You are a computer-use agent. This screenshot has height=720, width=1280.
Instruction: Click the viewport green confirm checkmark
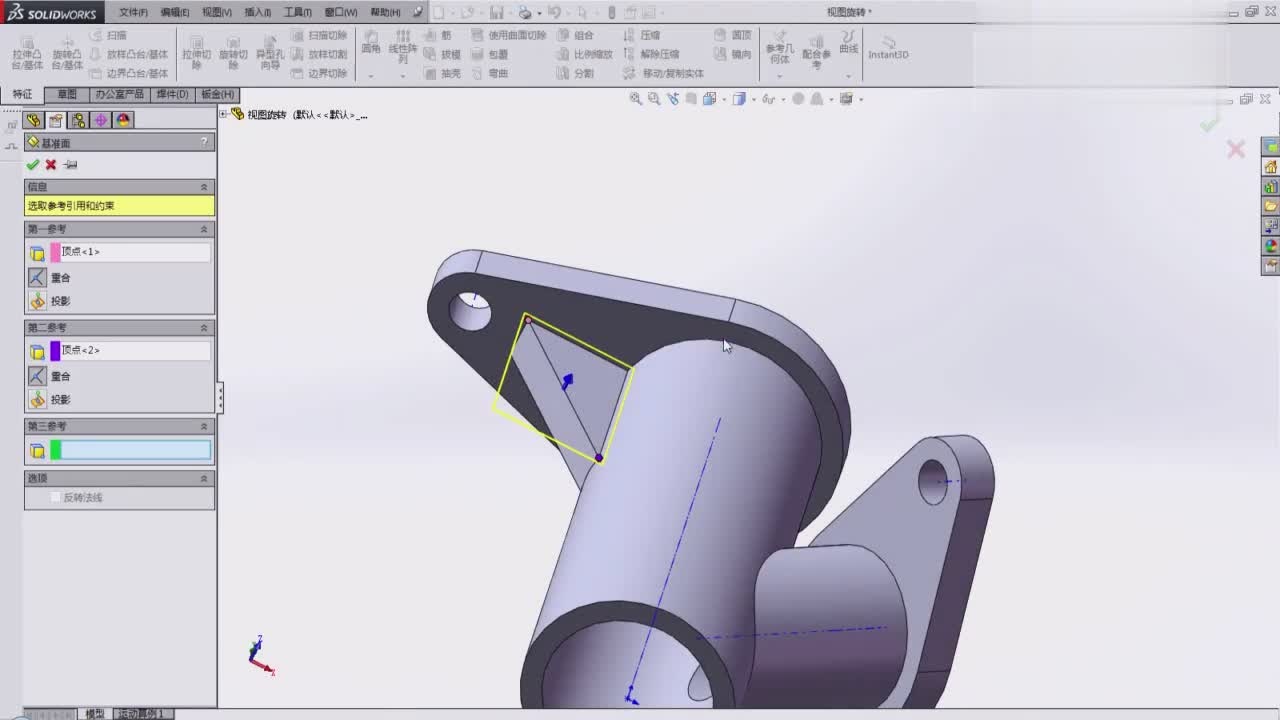coord(1210,124)
